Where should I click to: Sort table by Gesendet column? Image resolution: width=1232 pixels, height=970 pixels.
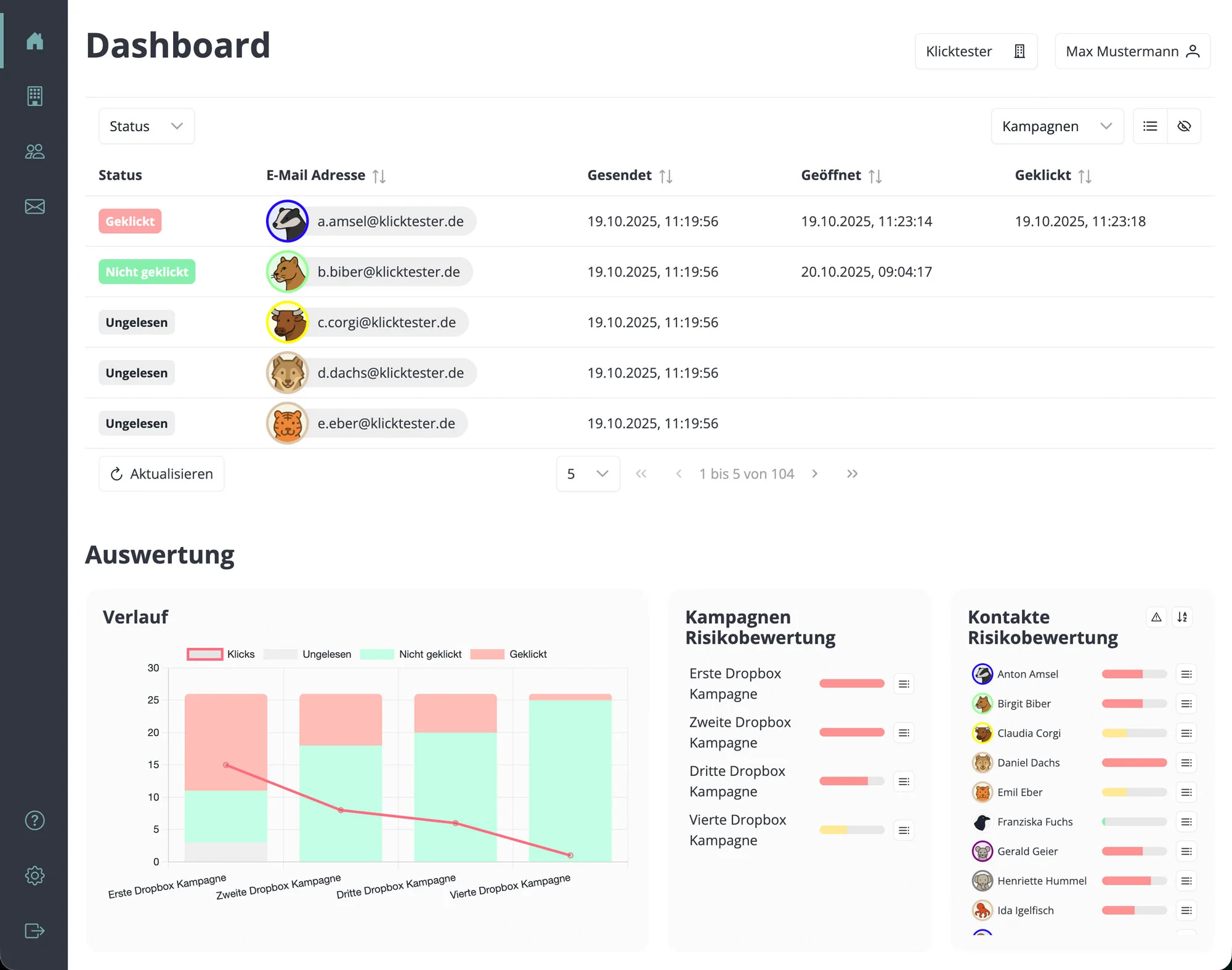click(x=666, y=176)
